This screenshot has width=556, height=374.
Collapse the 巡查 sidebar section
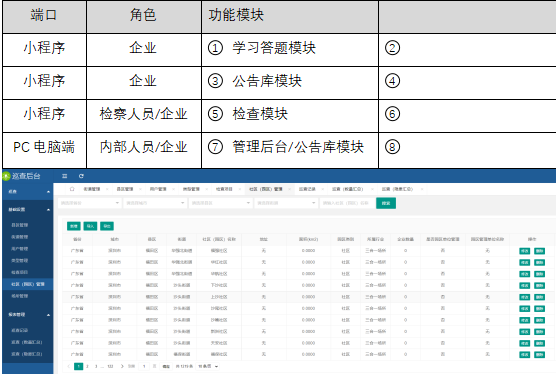[x=48, y=192]
